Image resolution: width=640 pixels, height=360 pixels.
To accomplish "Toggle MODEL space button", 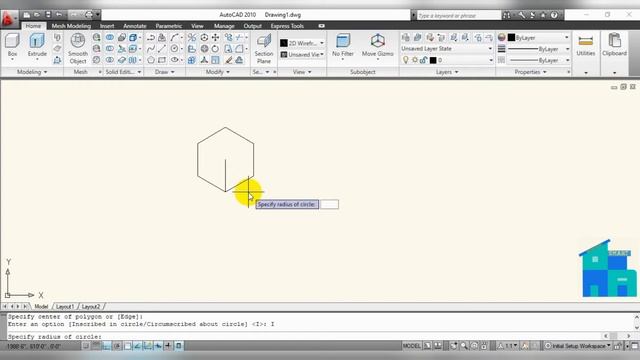I will coord(411,346).
